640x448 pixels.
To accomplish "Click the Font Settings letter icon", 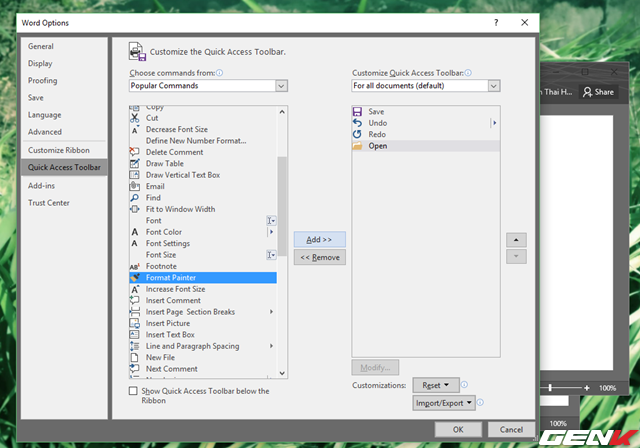I will tap(135, 244).
